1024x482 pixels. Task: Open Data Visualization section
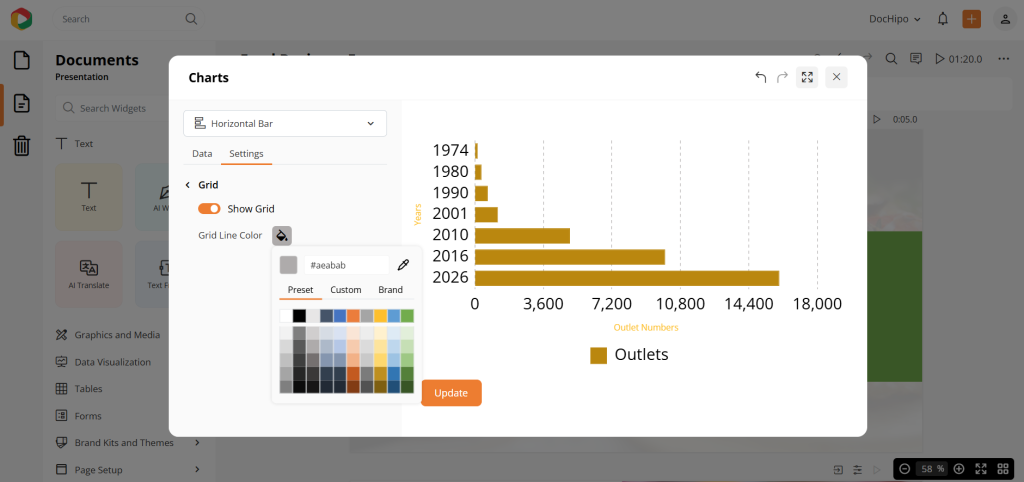click(x=104, y=362)
